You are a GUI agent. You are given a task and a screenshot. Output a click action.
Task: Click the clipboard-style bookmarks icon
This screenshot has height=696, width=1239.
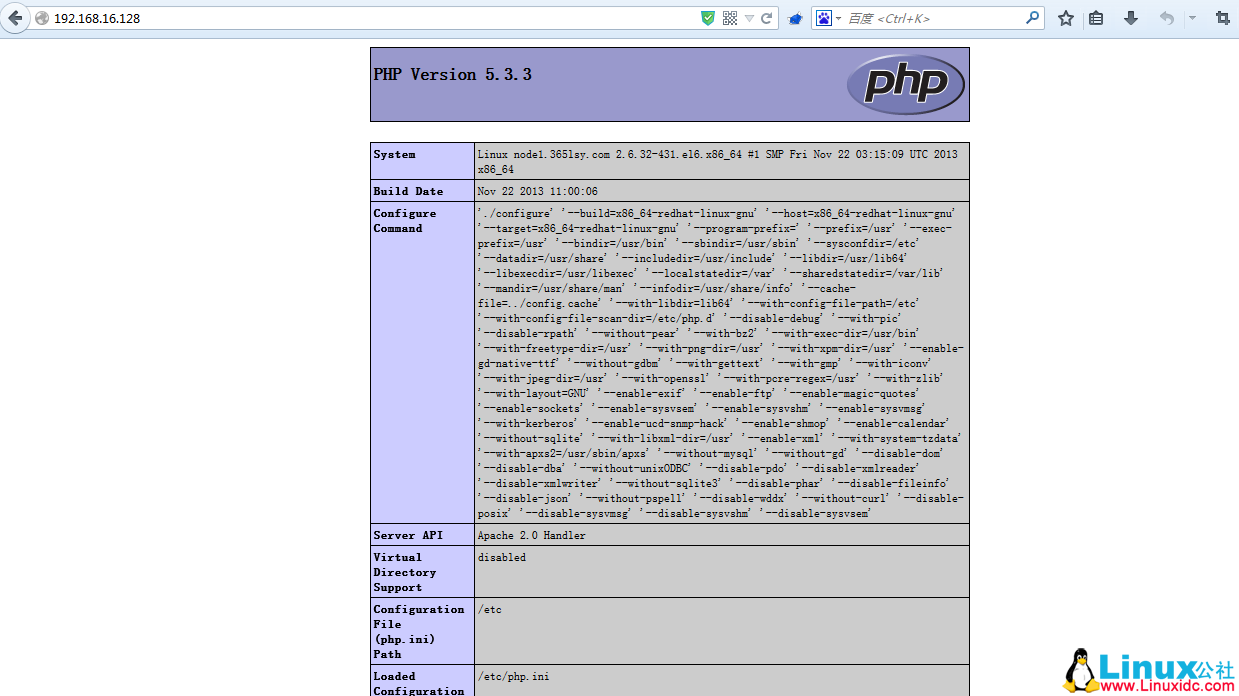click(x=1096, y=18)
